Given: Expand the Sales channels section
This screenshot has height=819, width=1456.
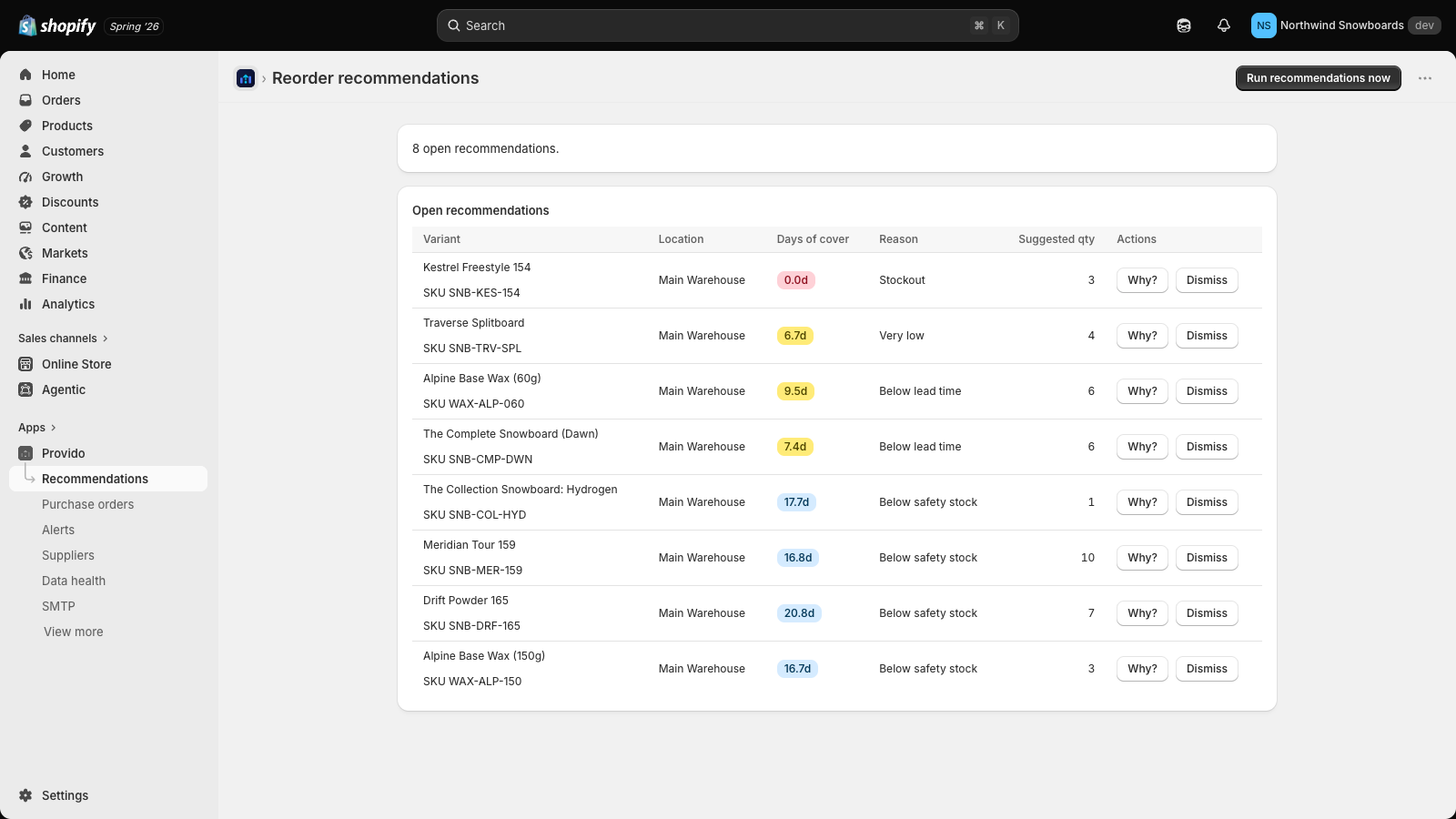Looking at the screenshot, I should point(63,339).
